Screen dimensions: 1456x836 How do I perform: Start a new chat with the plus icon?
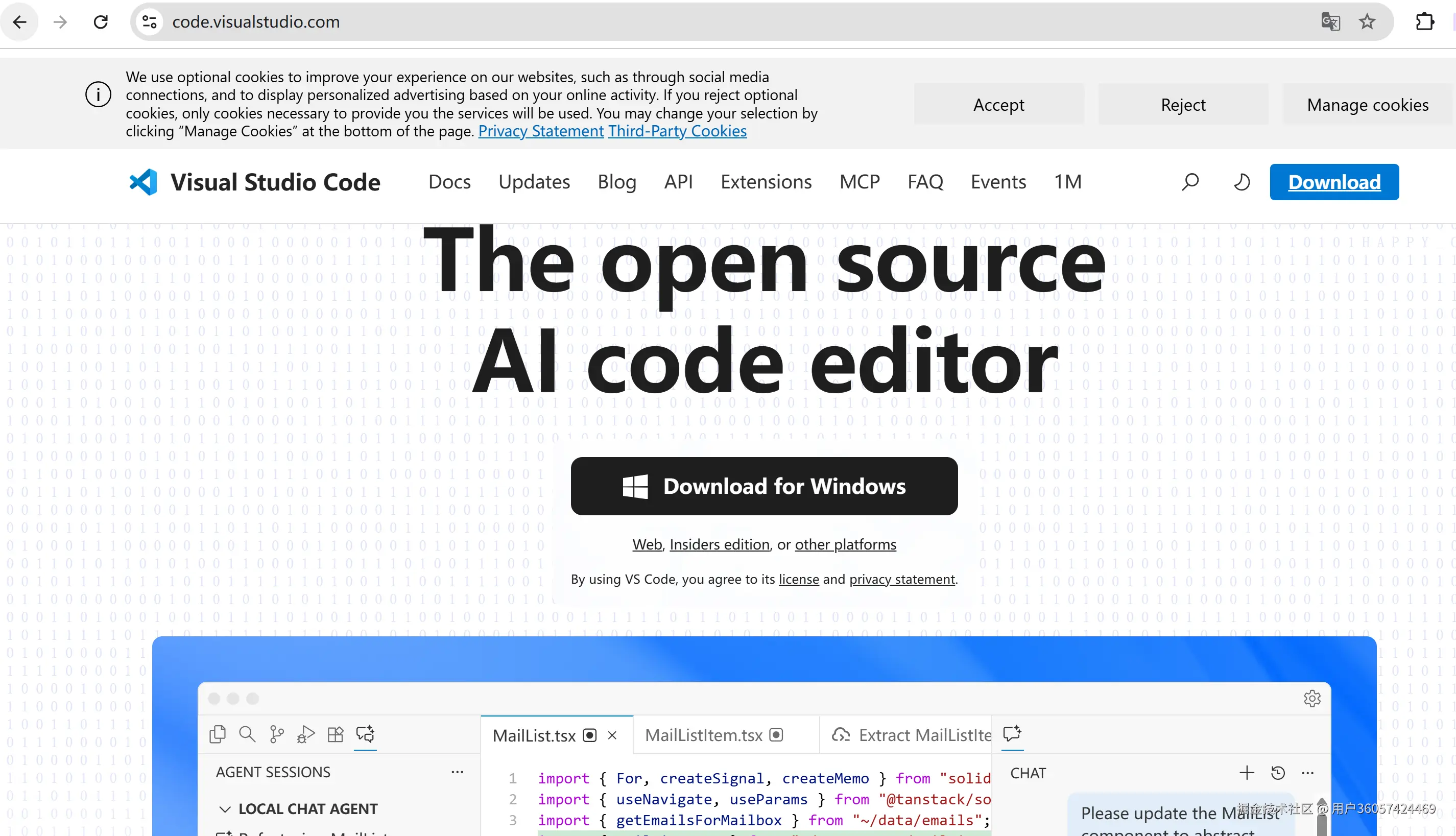pyautogui.click(x=1247, y=773)
